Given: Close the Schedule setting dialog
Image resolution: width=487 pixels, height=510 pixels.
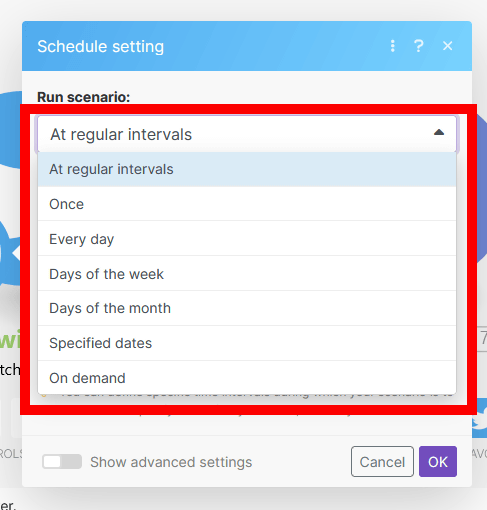Looking at the screenshot, I should pyautogui.click(x=448, y=46).
